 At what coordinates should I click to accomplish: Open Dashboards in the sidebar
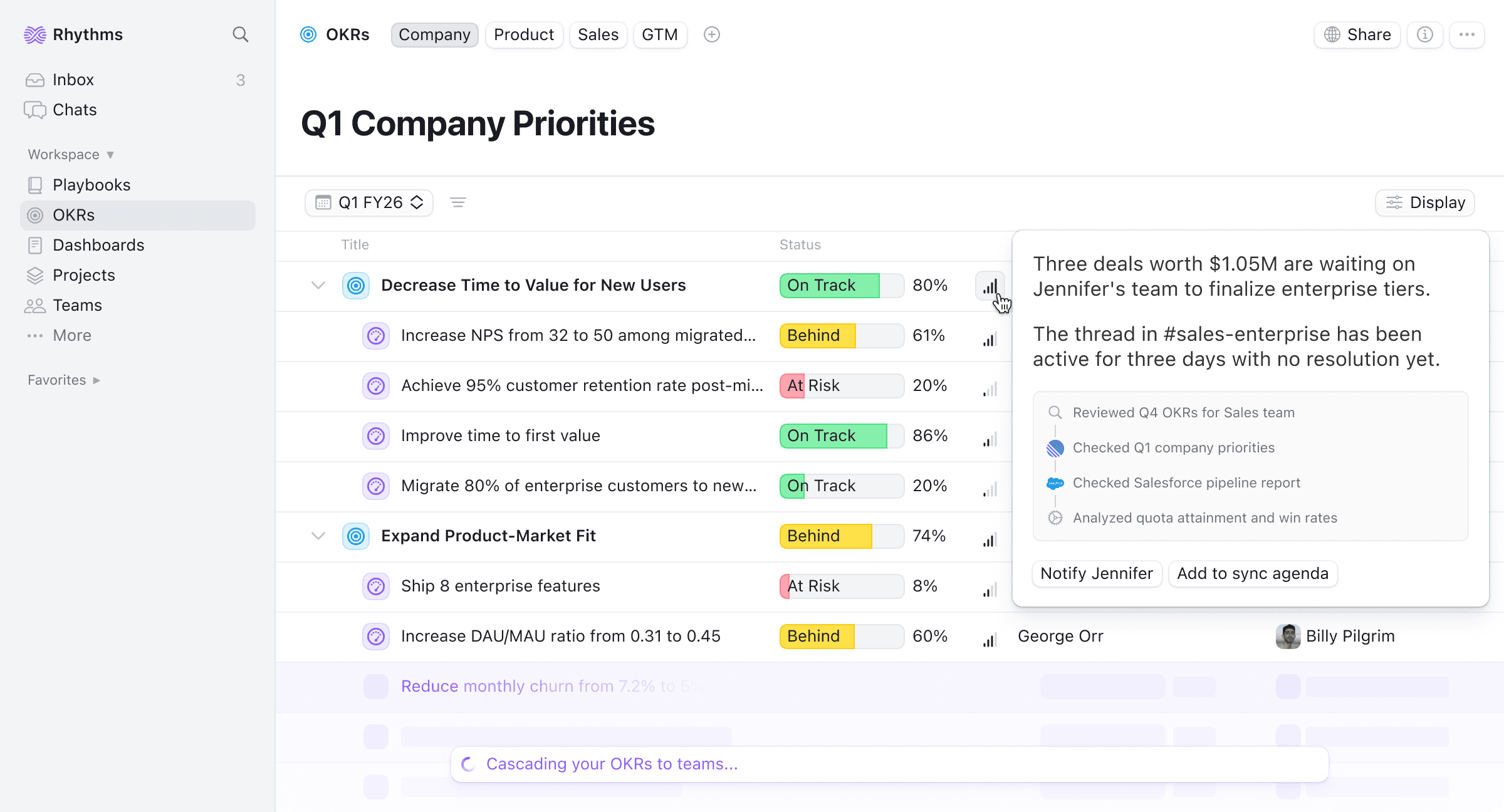pyautogui.click(x=98, y=245)
